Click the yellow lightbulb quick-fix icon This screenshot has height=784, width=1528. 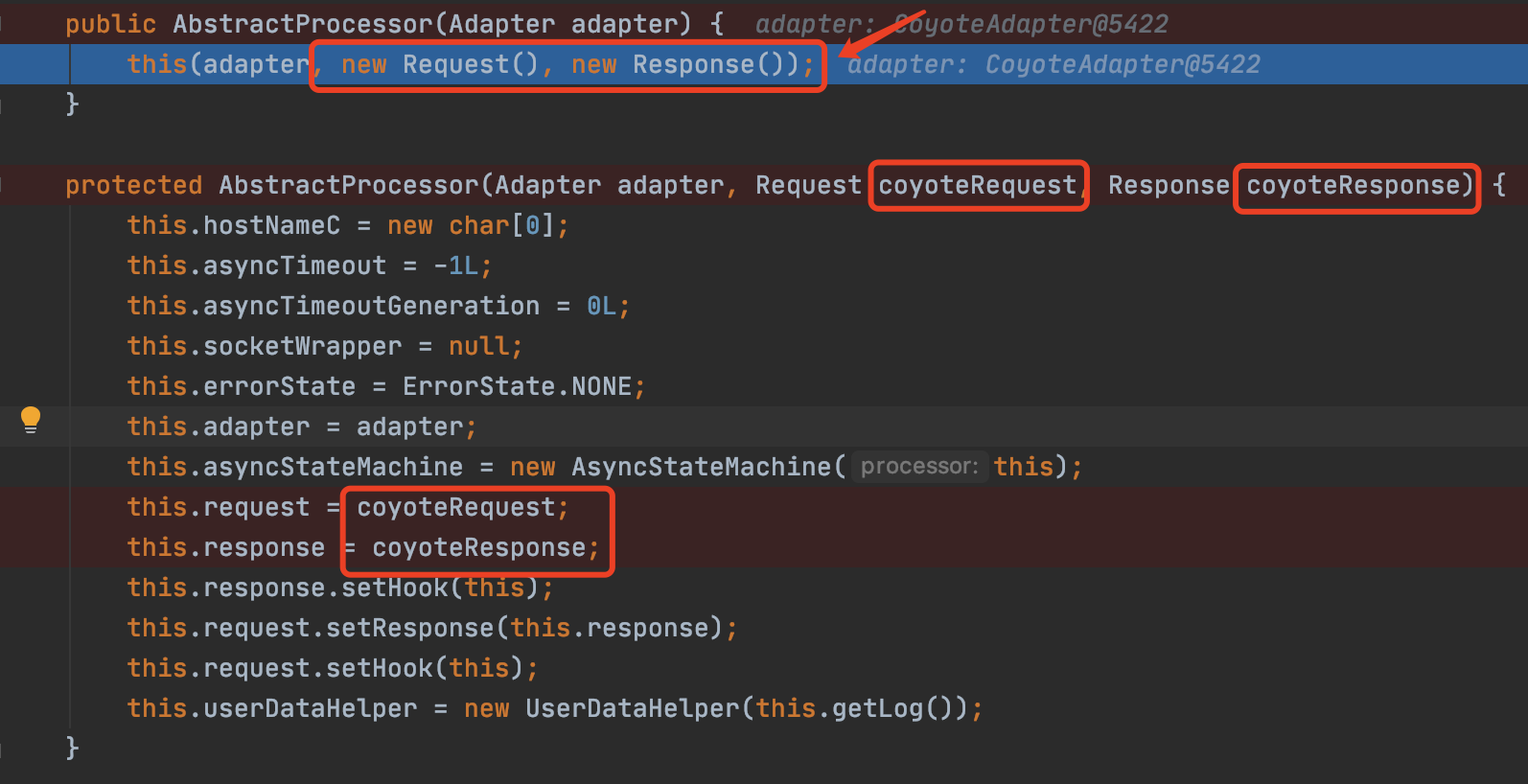pos(31,419)
